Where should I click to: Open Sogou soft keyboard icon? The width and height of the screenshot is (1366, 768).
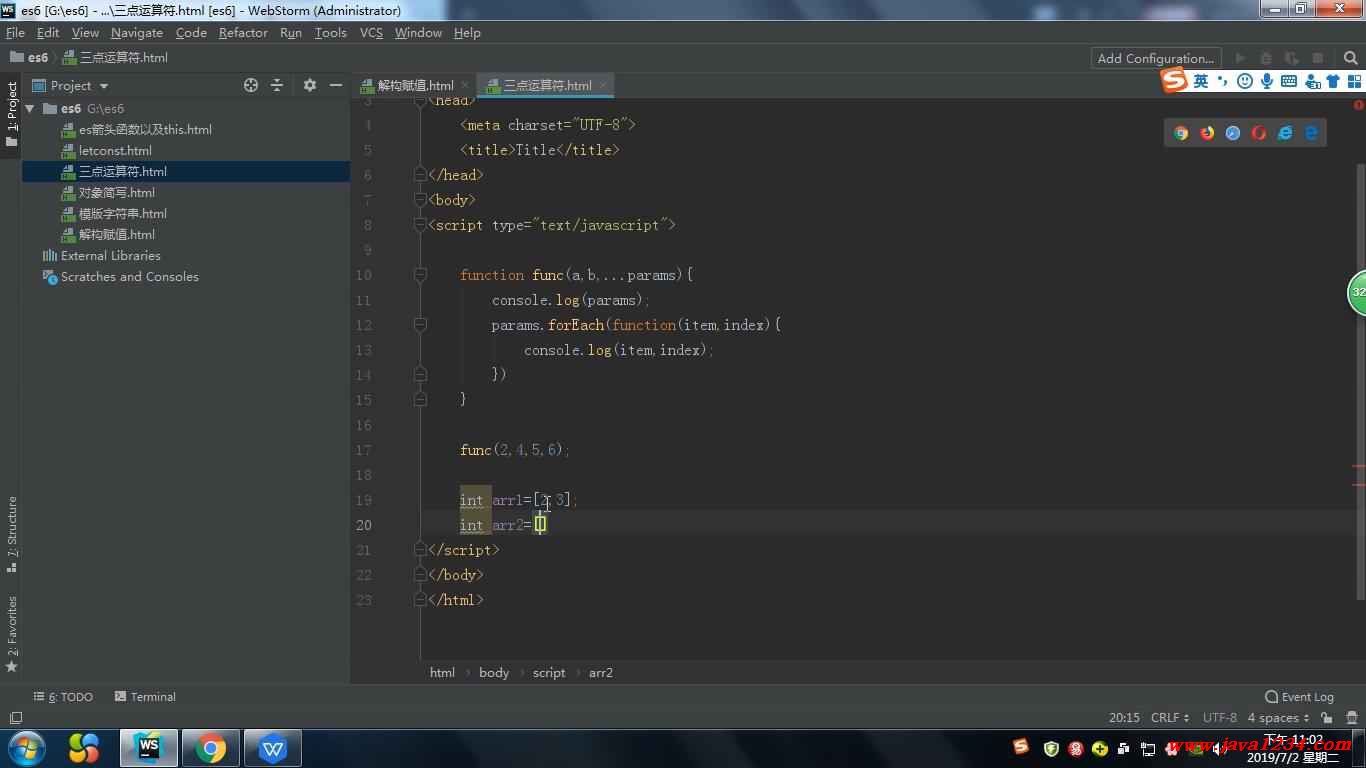(1289, 81)
